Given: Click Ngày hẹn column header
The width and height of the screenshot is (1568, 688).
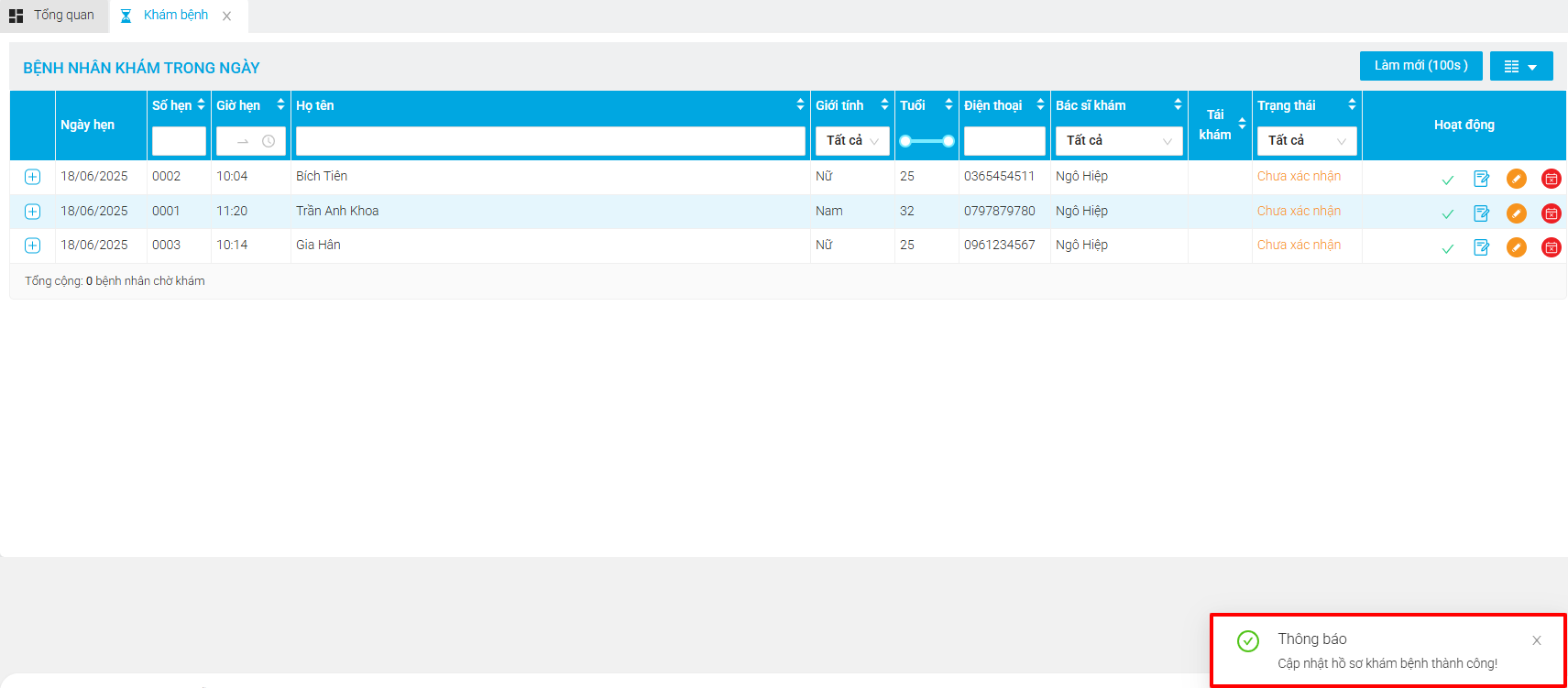Looking at the screenshot, I should 88,126.
